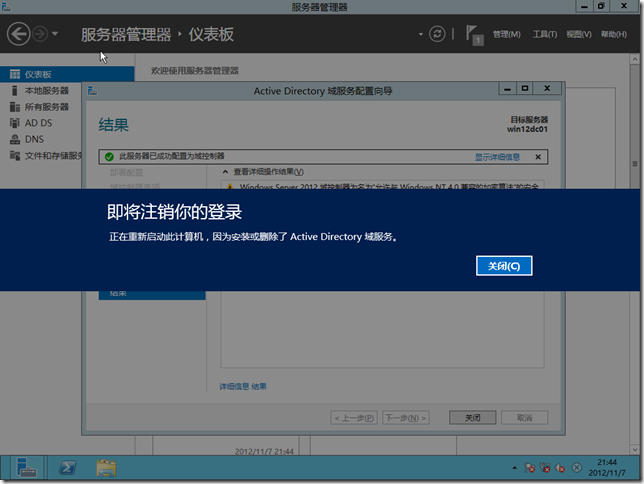The image size is (644, 484).
Task: Click the 详细信息 结果 link
Action: [x=243, y=386]
